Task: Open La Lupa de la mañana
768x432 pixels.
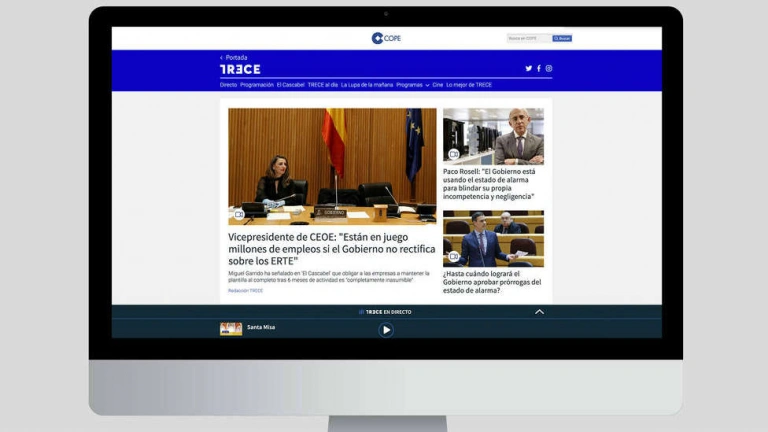Action: click(366, 85)
